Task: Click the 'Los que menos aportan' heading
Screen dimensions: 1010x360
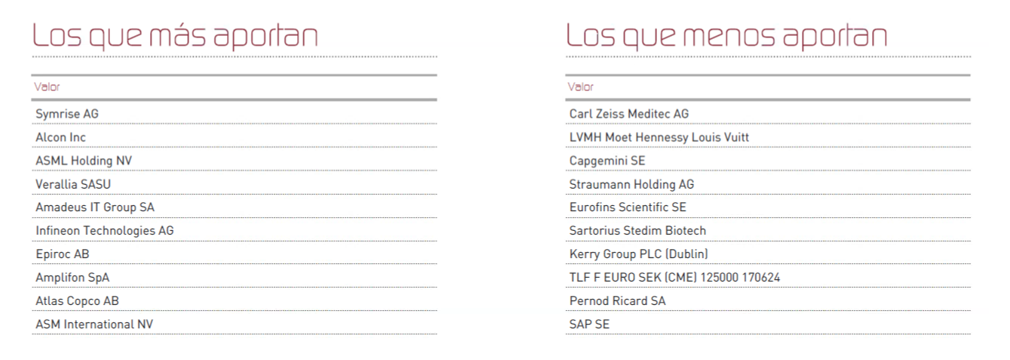Action: click(x=727, y=37)
